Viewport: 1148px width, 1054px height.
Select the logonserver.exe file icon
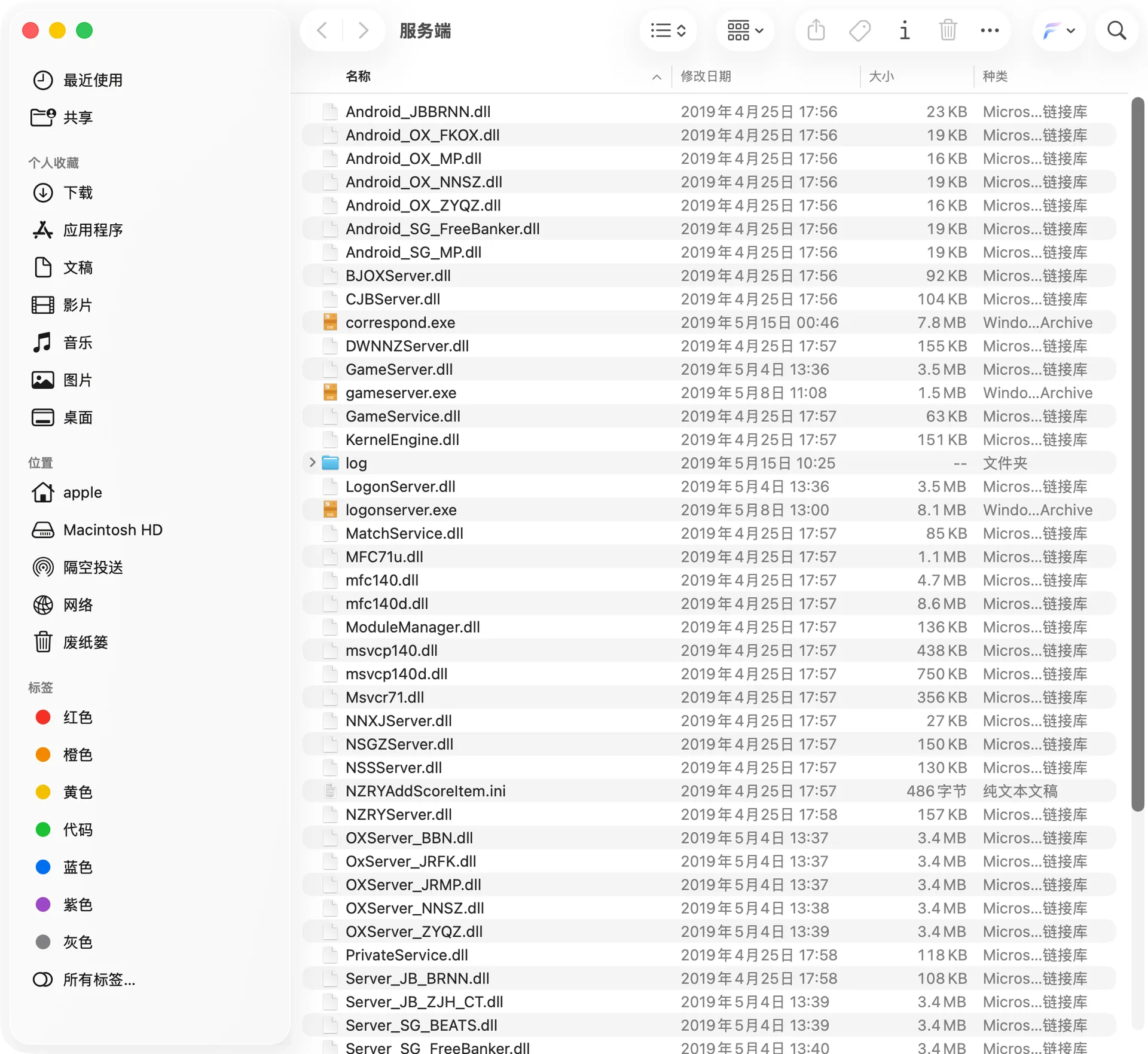coord(330,510)
